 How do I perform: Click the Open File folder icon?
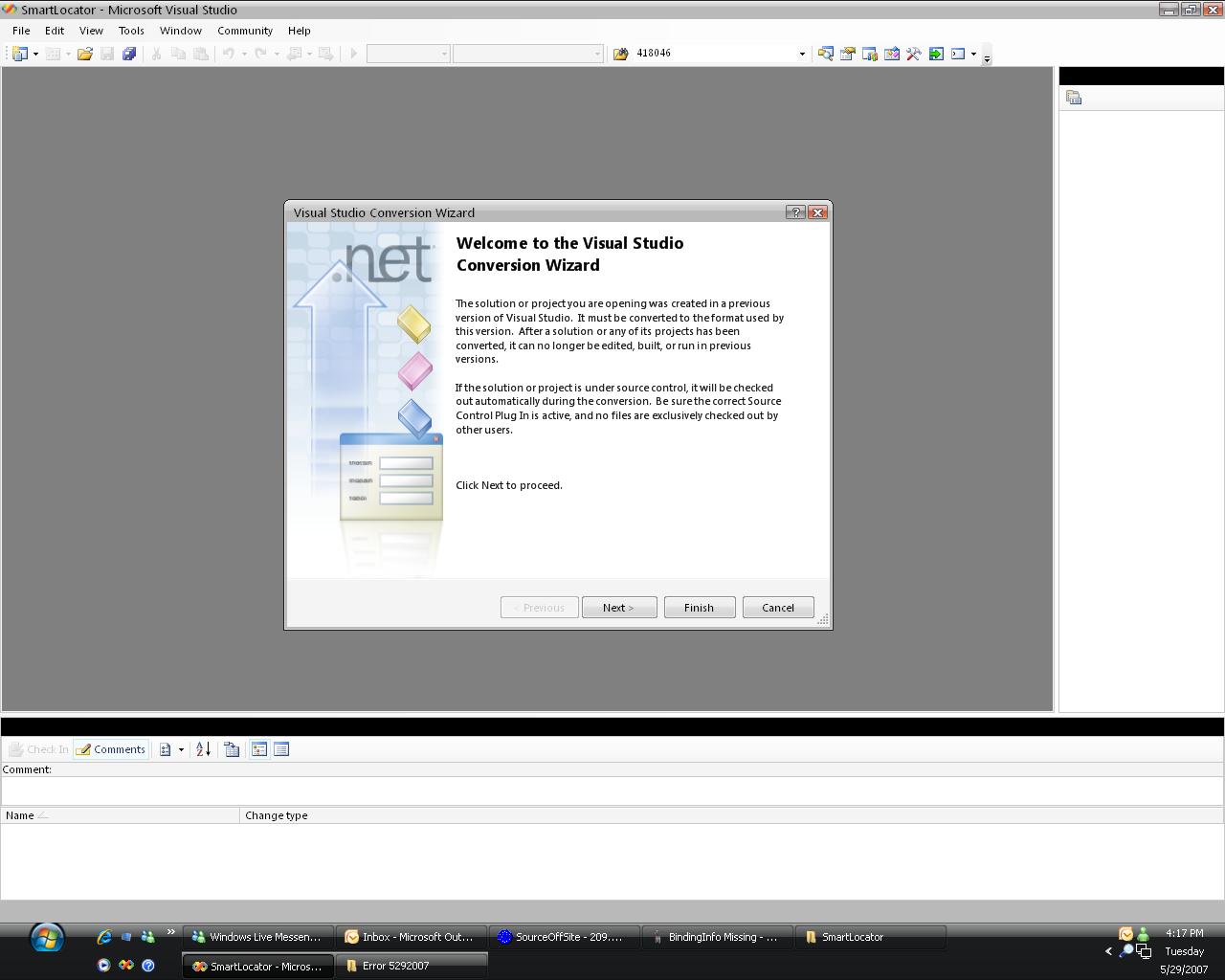(x=85, y=54)
